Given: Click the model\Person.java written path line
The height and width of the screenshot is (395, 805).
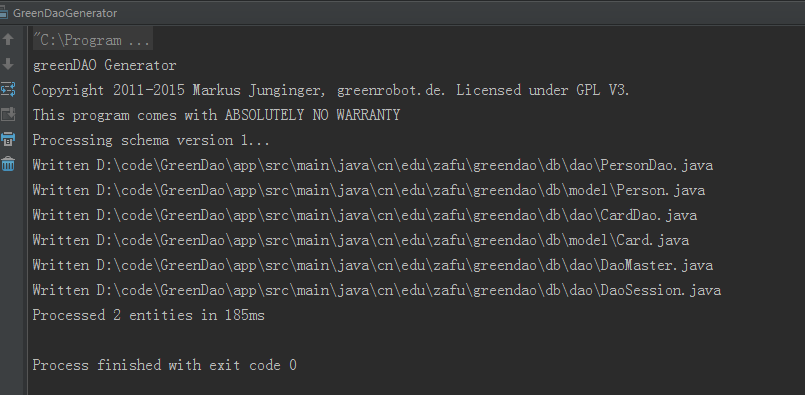Looking at the screenshot, I should (369, 191).
